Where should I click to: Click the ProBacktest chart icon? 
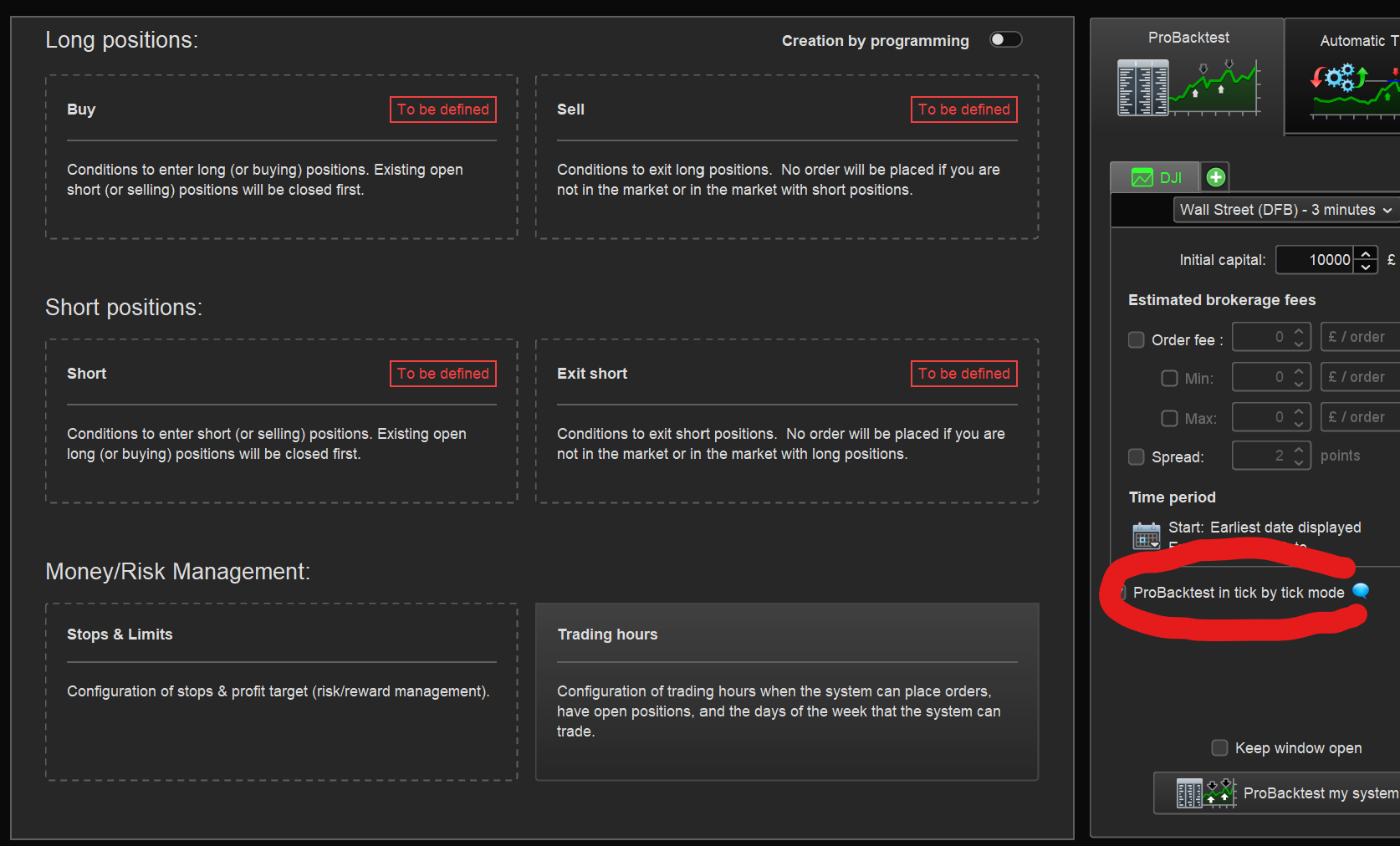point(1188,87)
